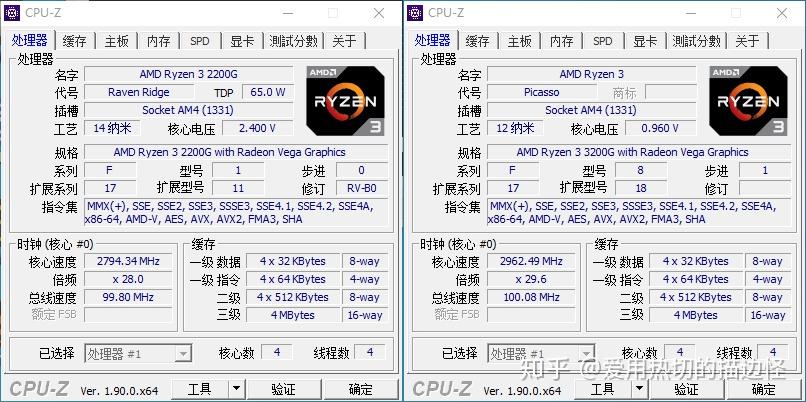Click core voltage 0.960 V

pyautogui.click(x=660, y=128)
